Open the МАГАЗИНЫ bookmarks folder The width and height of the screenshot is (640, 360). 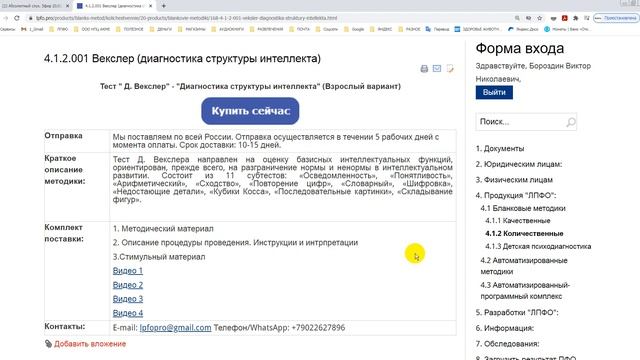(191, 29)
